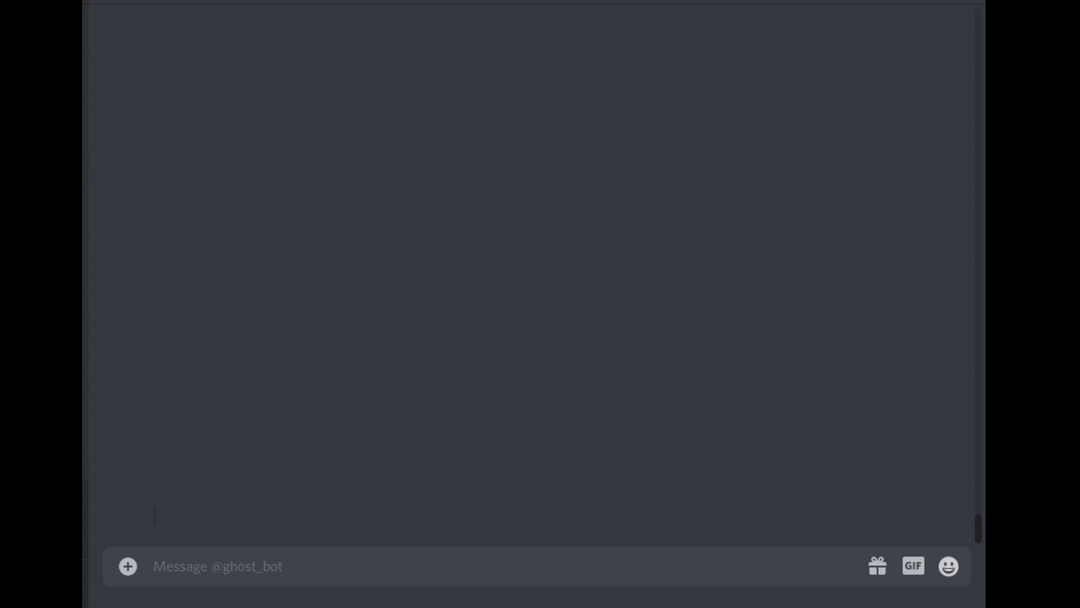Image resolution: width=1080 pixels, height=608 pixels.
Task: Click the smiley face icon
Action: [948, 566]
